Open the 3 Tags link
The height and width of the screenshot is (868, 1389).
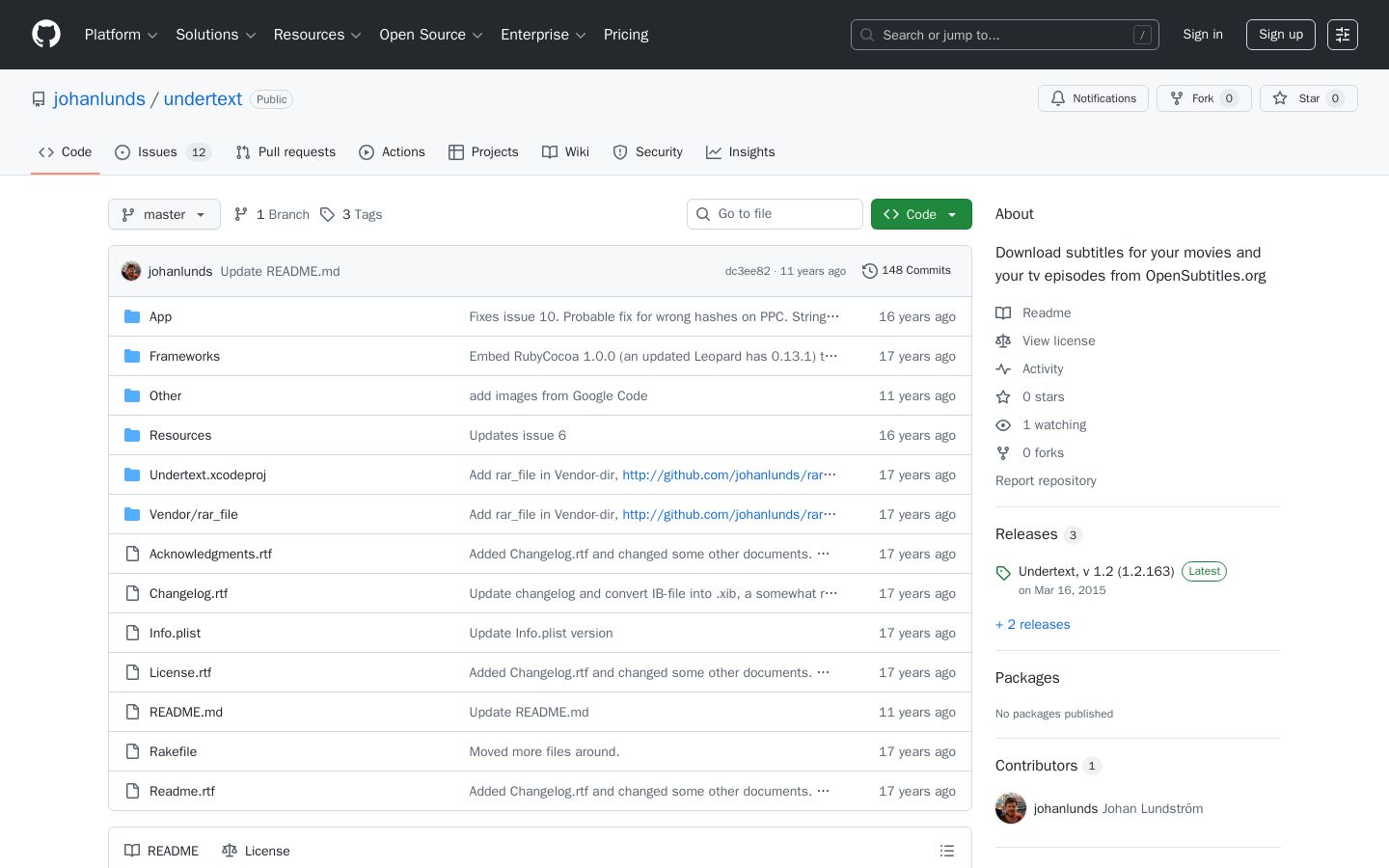click(351, 214)
